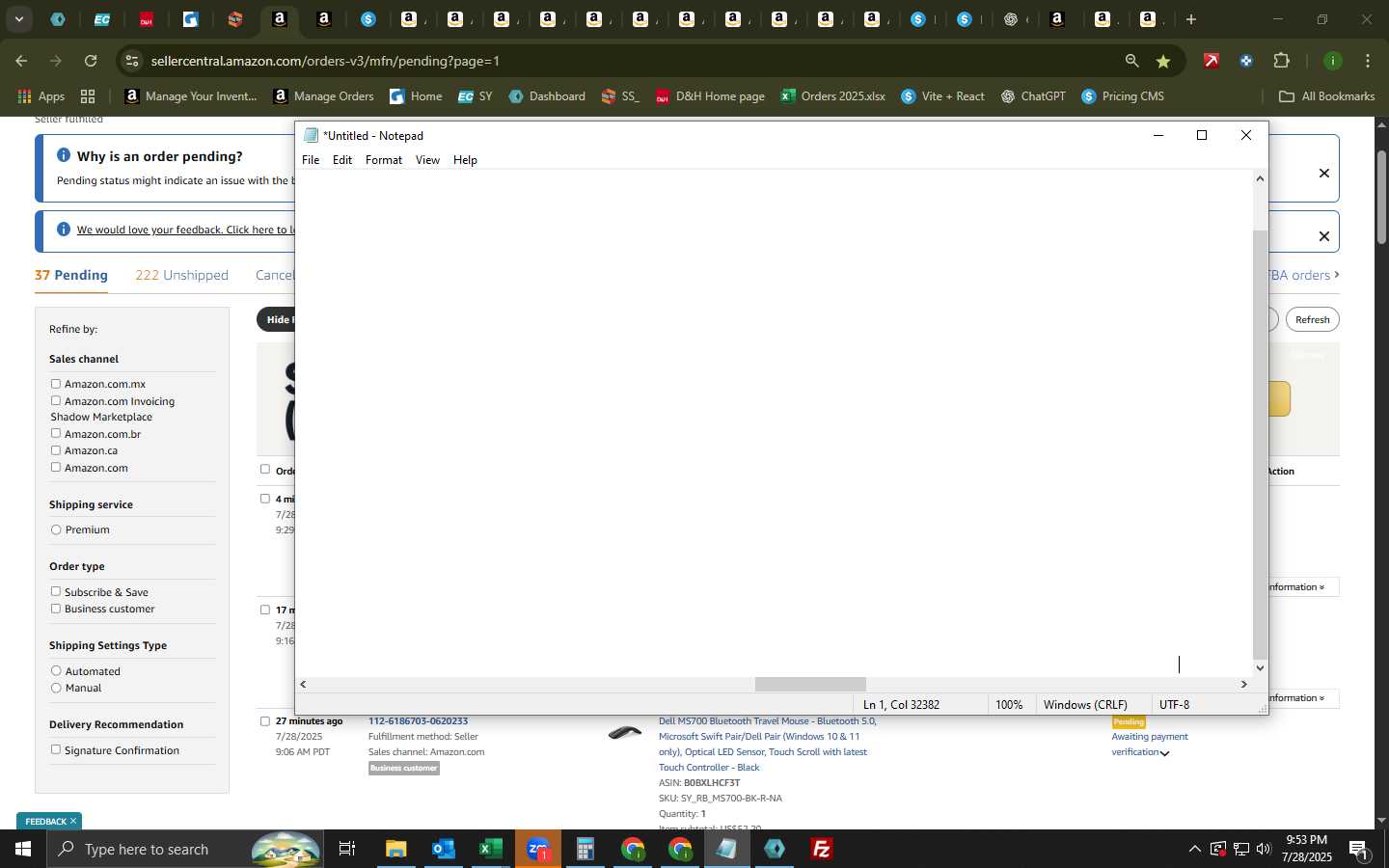Open Zoom from taskbar

[538, 849]
